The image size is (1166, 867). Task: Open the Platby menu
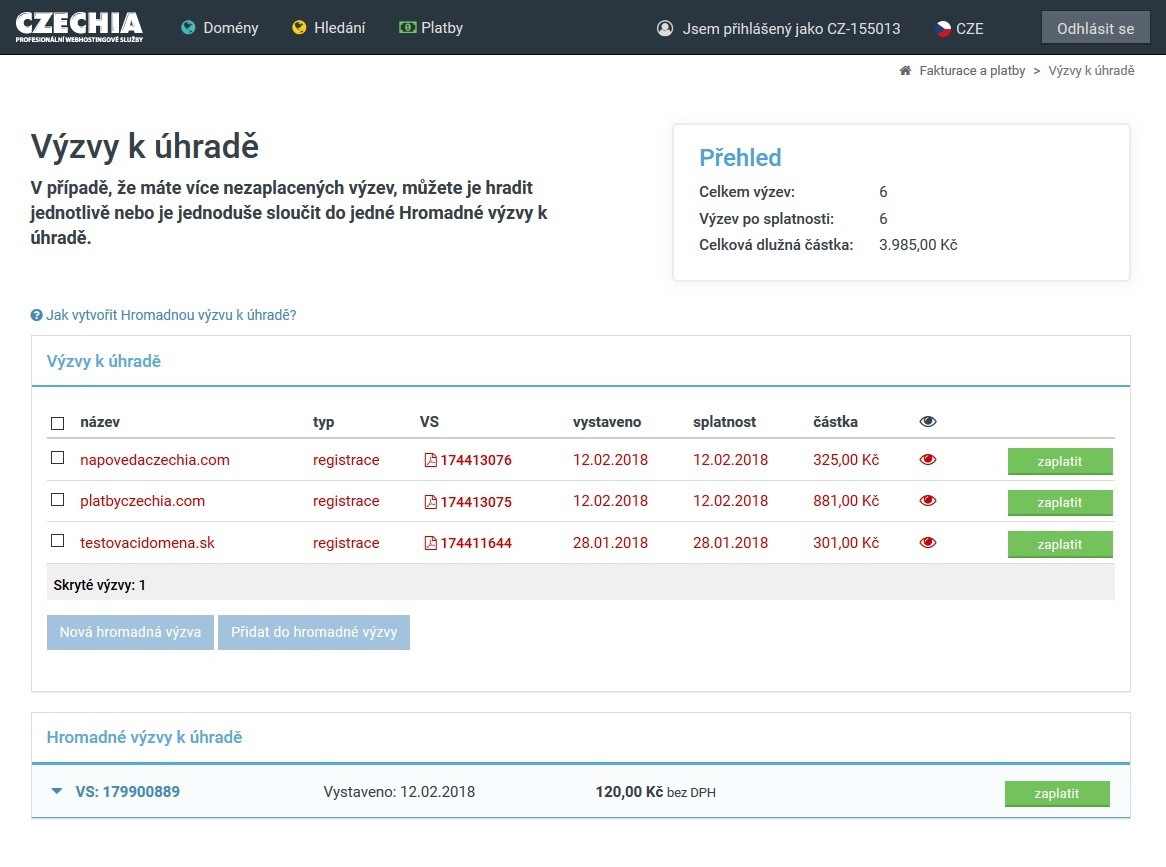pyautogui.click(x=431, y=28)
